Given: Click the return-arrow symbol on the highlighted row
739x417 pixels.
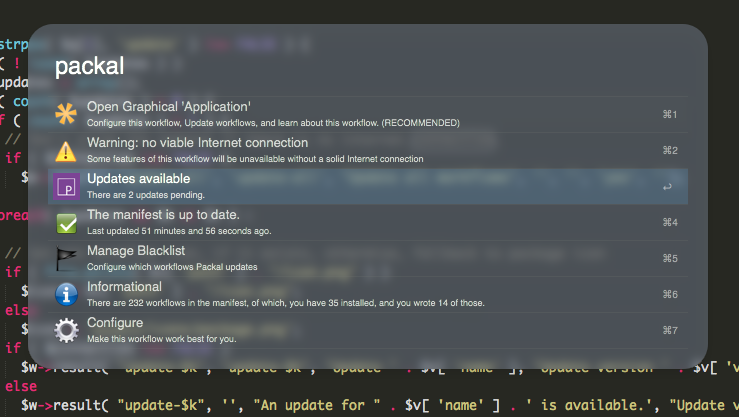Looking at the screenshot, I should click(667, 186).
